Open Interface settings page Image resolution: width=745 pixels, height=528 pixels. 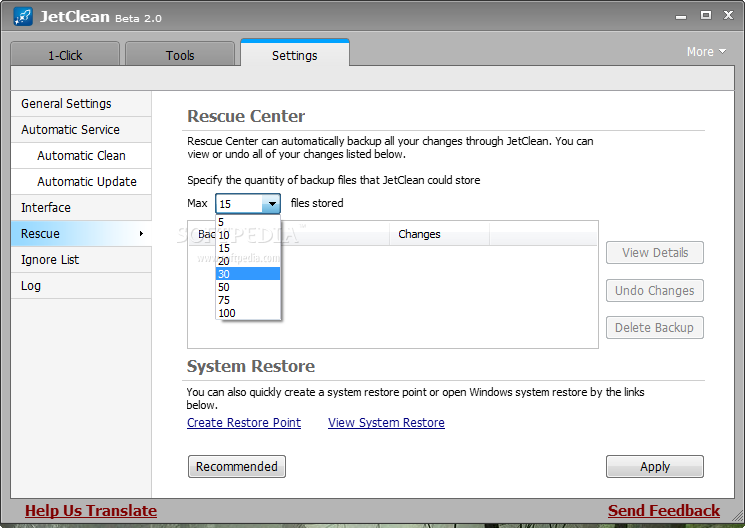(x=81, y=208)
